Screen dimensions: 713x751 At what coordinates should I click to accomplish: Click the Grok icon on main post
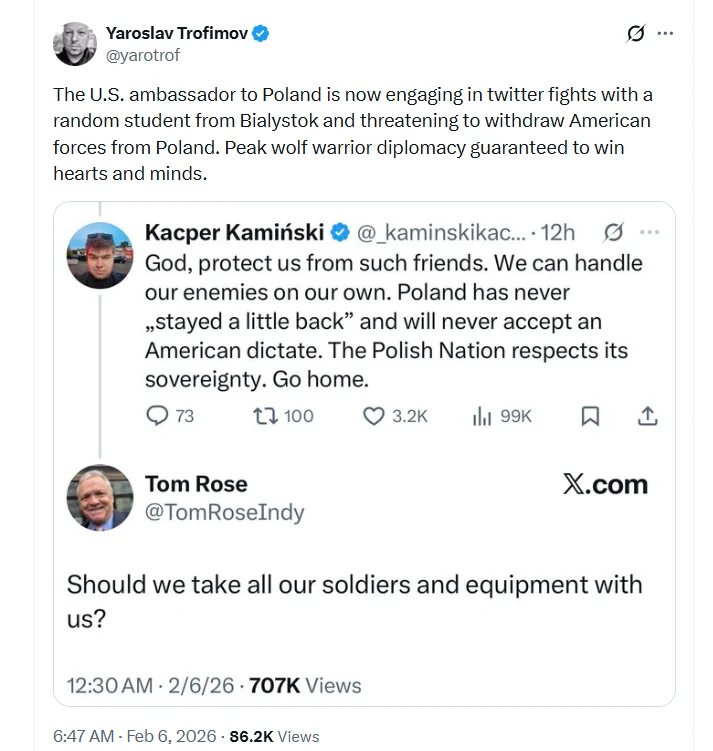pos(635,33)
